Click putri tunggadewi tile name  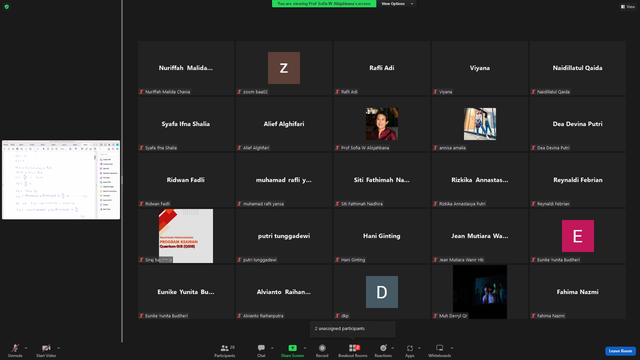click(x=284, y=236)
